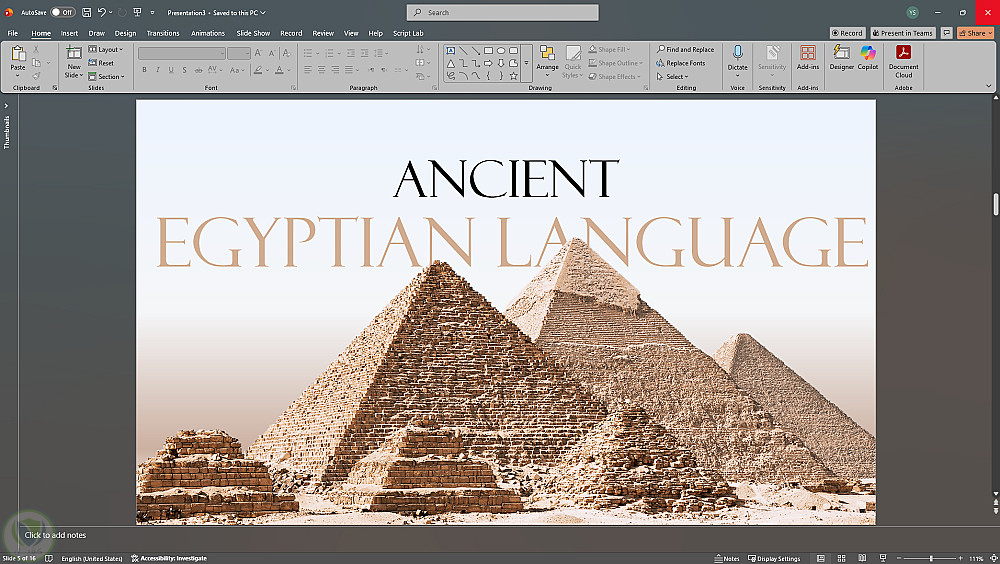Launch Copilot from the ribbon

(868, 53)
